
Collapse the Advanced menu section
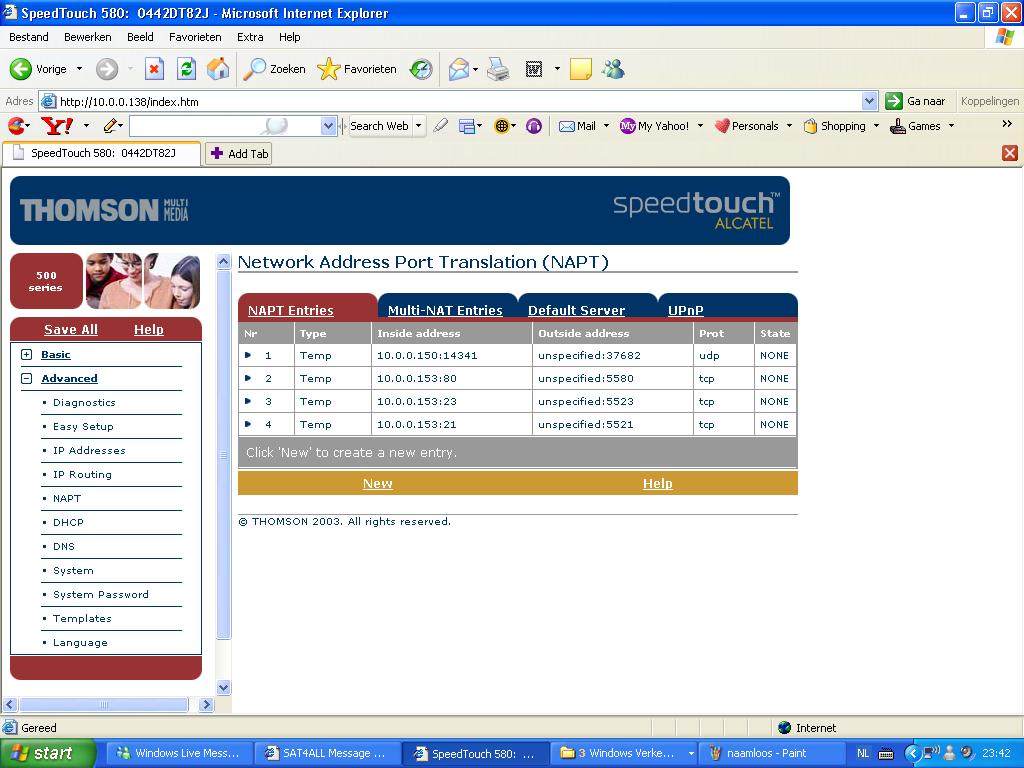(x=27, y=379)
